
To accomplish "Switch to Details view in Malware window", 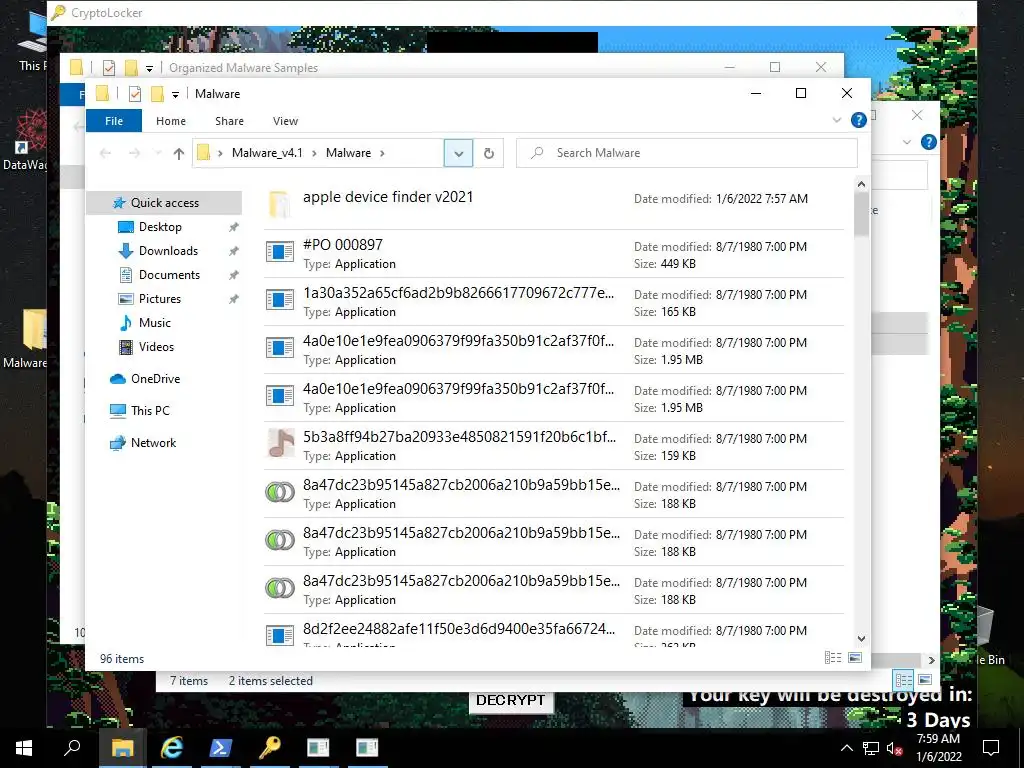I will click(833, 658).
